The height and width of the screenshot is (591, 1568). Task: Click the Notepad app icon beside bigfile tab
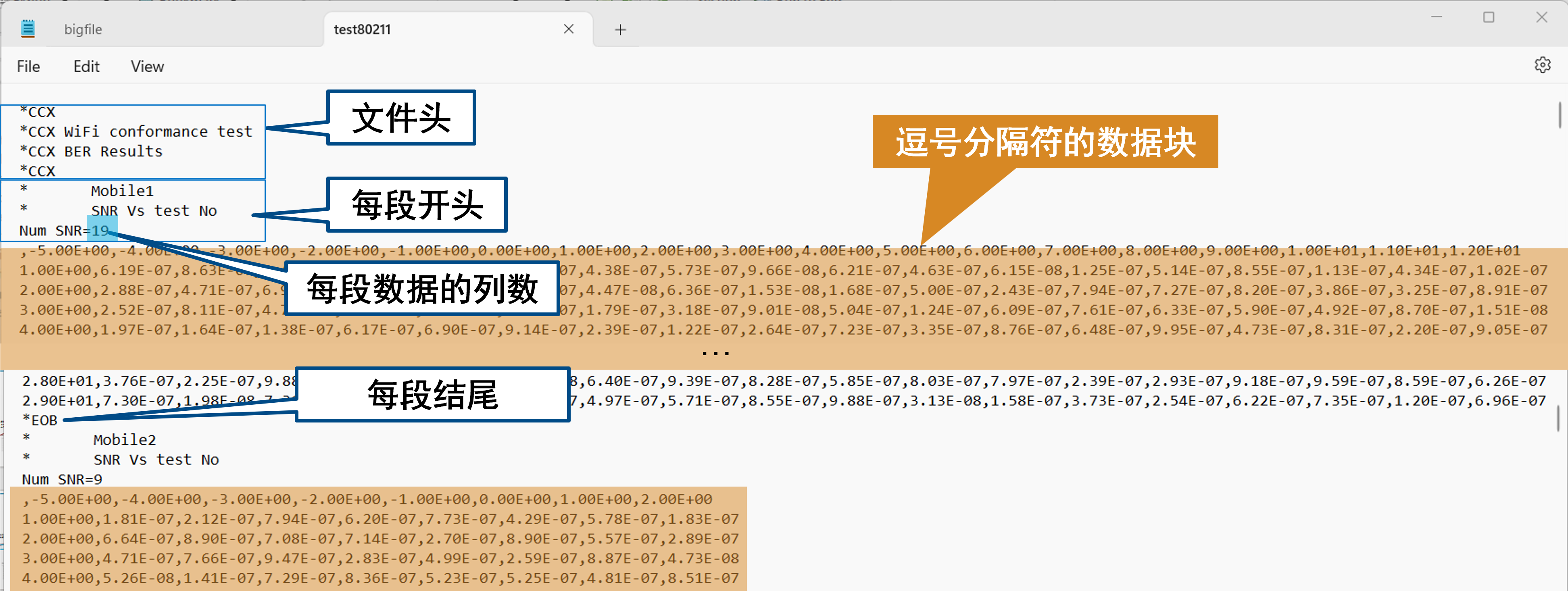pos(27,29)
